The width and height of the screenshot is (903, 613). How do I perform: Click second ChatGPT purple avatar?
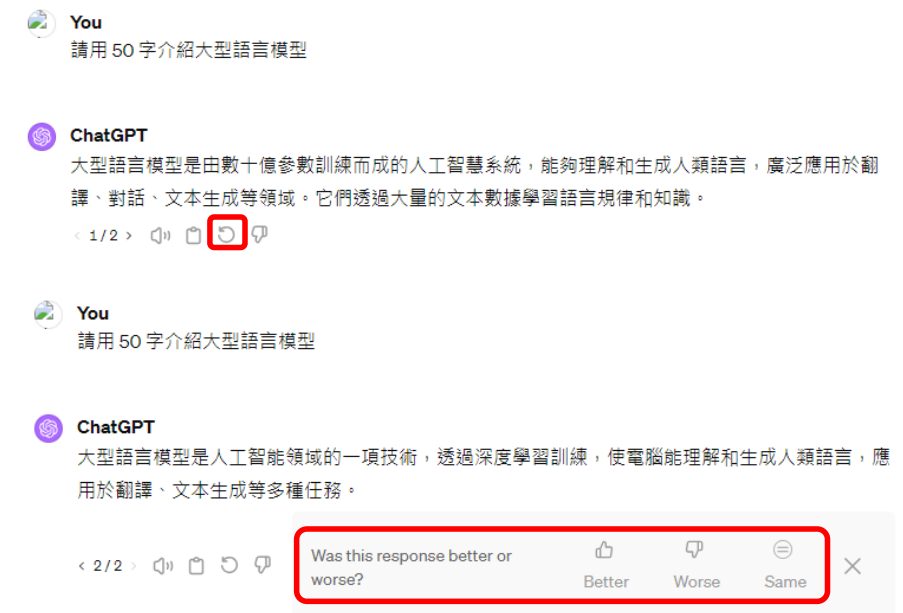pyautogui.click(x=48, y=428)
